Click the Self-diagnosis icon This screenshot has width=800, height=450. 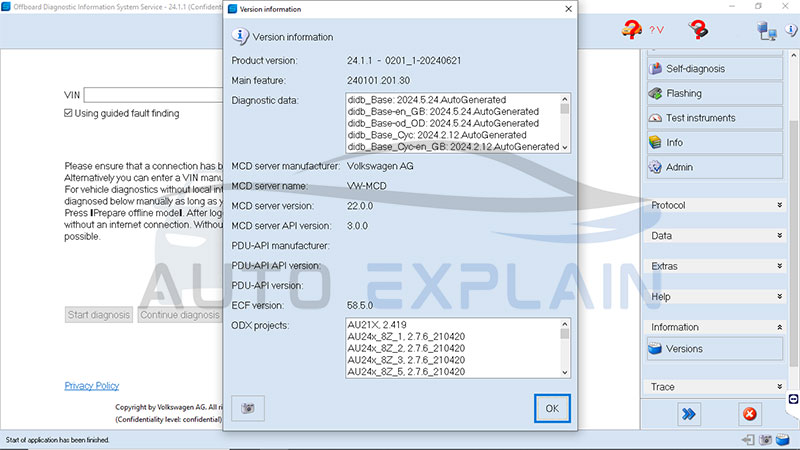click(x=655, y=68)
